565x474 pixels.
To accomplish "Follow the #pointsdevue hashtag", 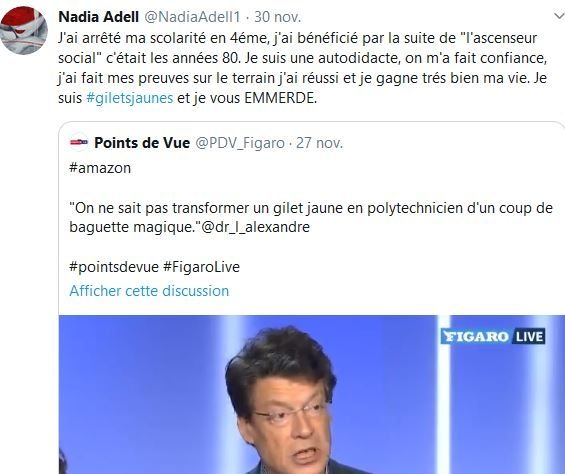I will [114, 267].
